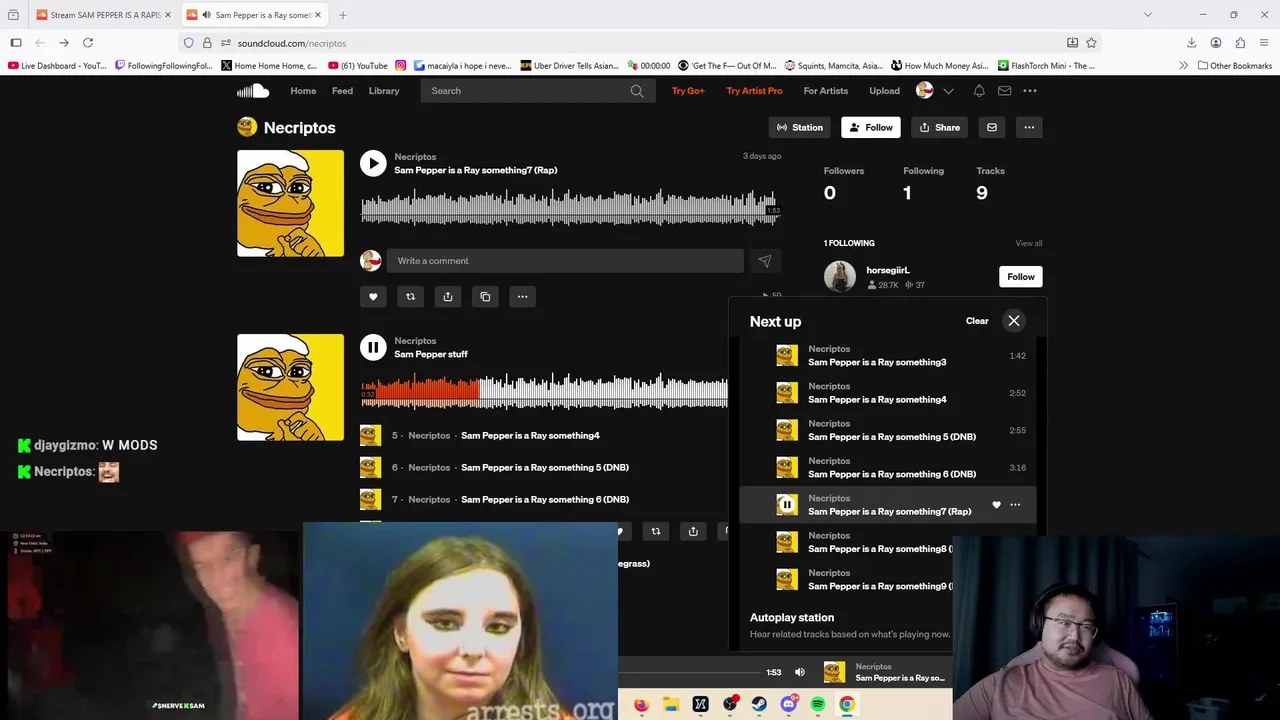Open the browser tab list dropdown
Viewport: 1280px width, 720px height.
[1147, 15]
